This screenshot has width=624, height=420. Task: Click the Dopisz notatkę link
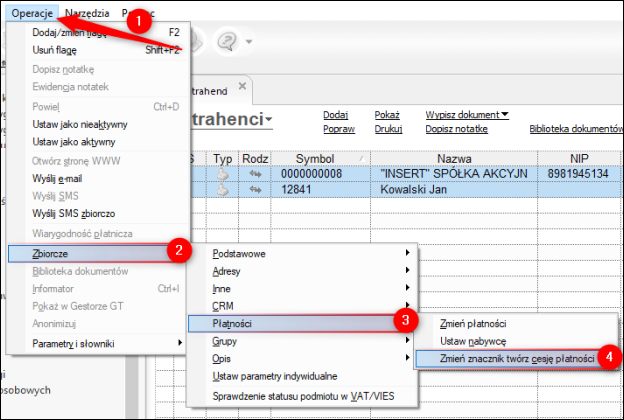coord(456,129)
